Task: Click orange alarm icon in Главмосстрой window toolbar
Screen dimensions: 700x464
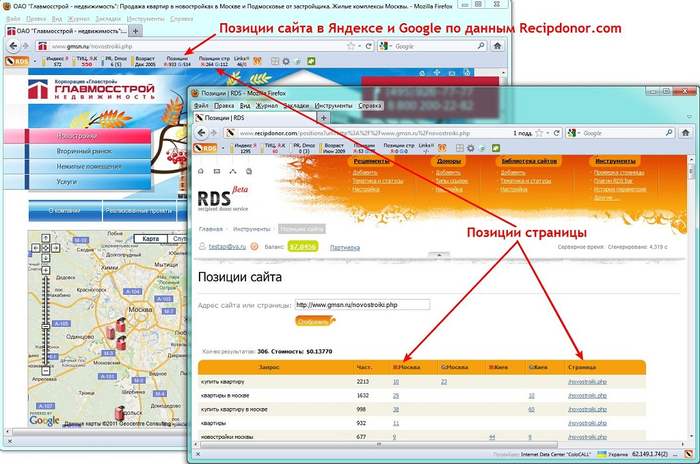Action: point(257,61)
